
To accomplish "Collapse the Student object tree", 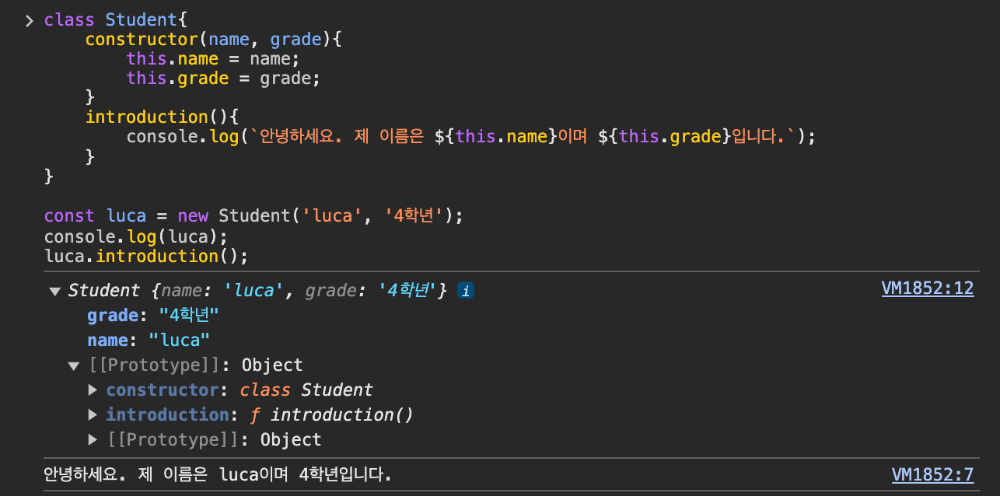I will [x=55, y=291].
